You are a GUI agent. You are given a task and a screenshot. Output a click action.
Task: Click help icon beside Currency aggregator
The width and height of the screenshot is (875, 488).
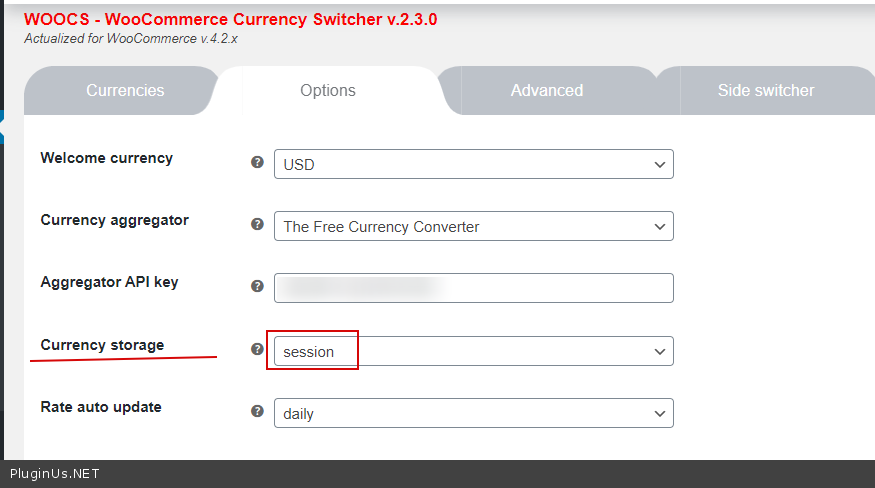pos(257,224)
